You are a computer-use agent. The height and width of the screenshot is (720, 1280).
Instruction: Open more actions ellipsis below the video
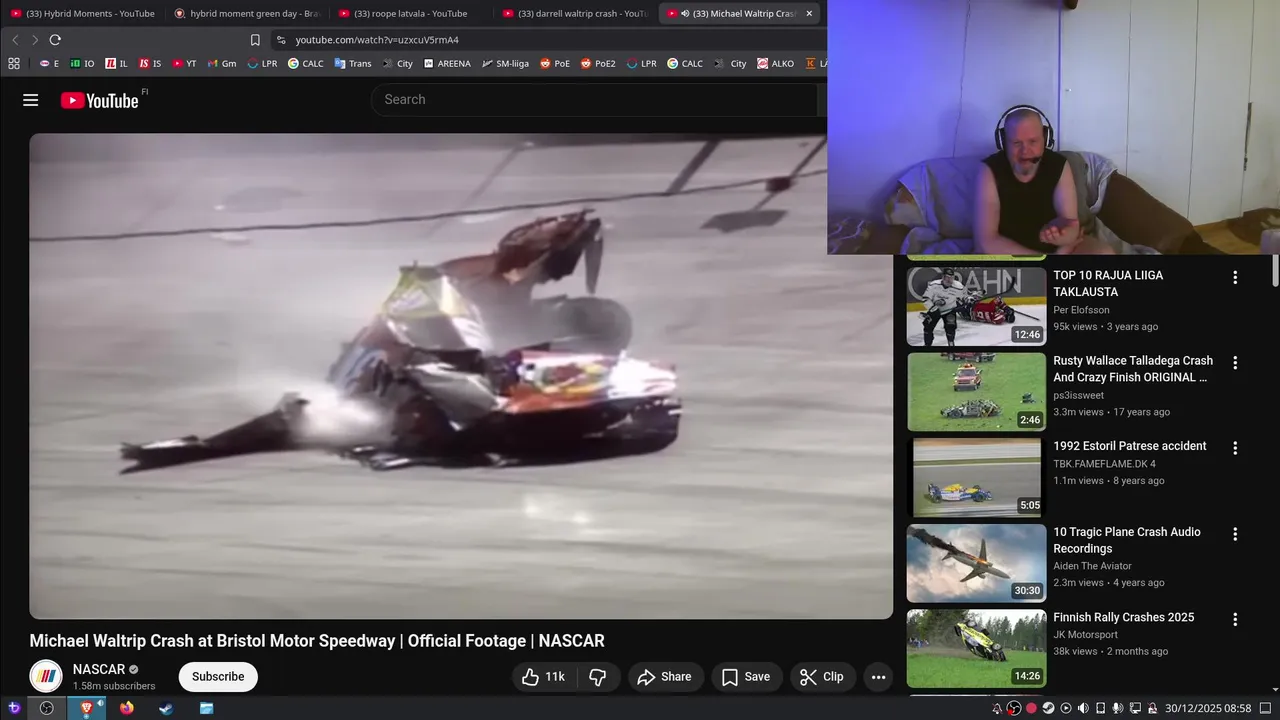pos(878,677)
